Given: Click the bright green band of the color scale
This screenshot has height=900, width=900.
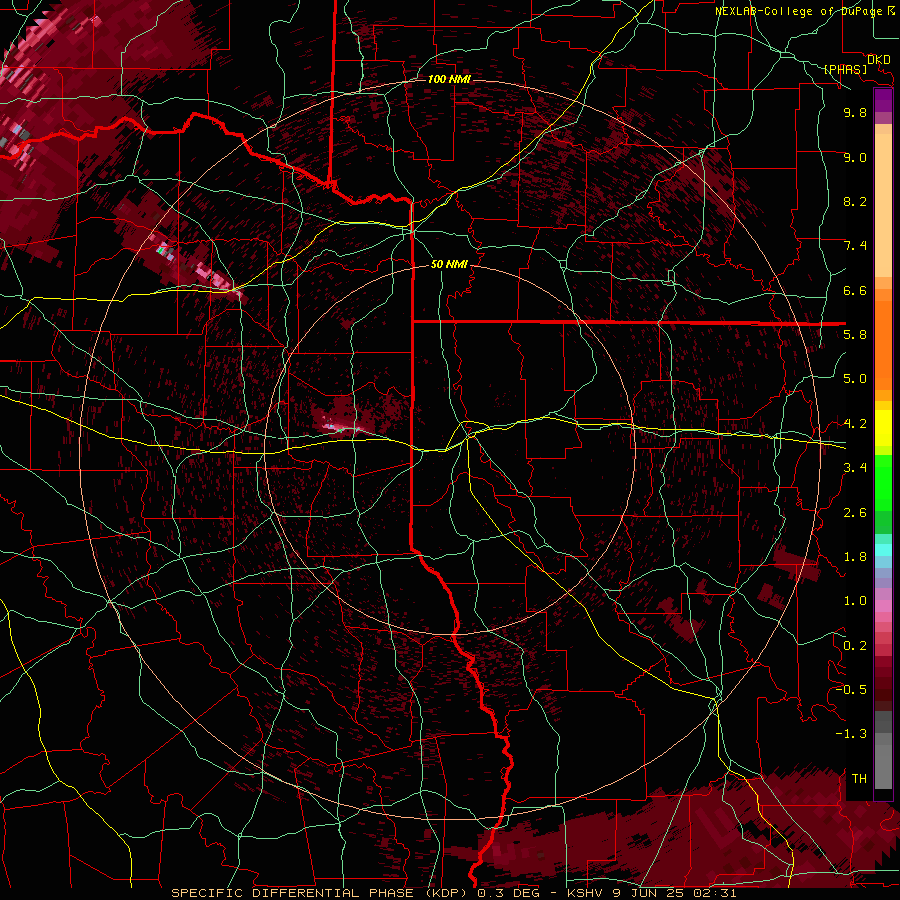Looking at the screenshot, I should pyautogui.click(x=883, y=482).
